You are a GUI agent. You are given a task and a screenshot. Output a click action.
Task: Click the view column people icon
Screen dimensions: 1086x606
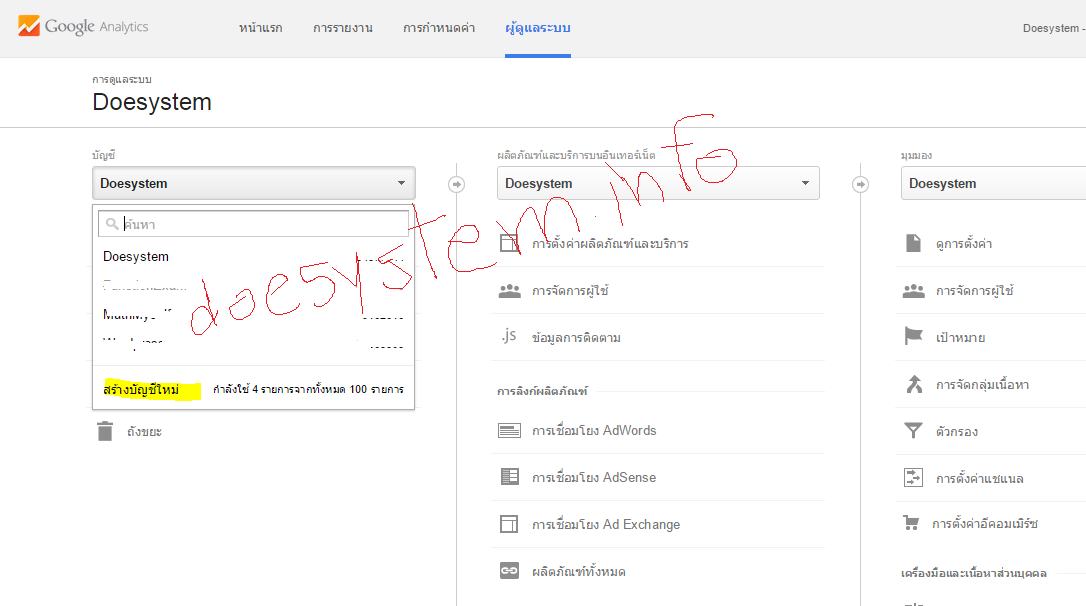pyautogui.click(x=914, y=290)
